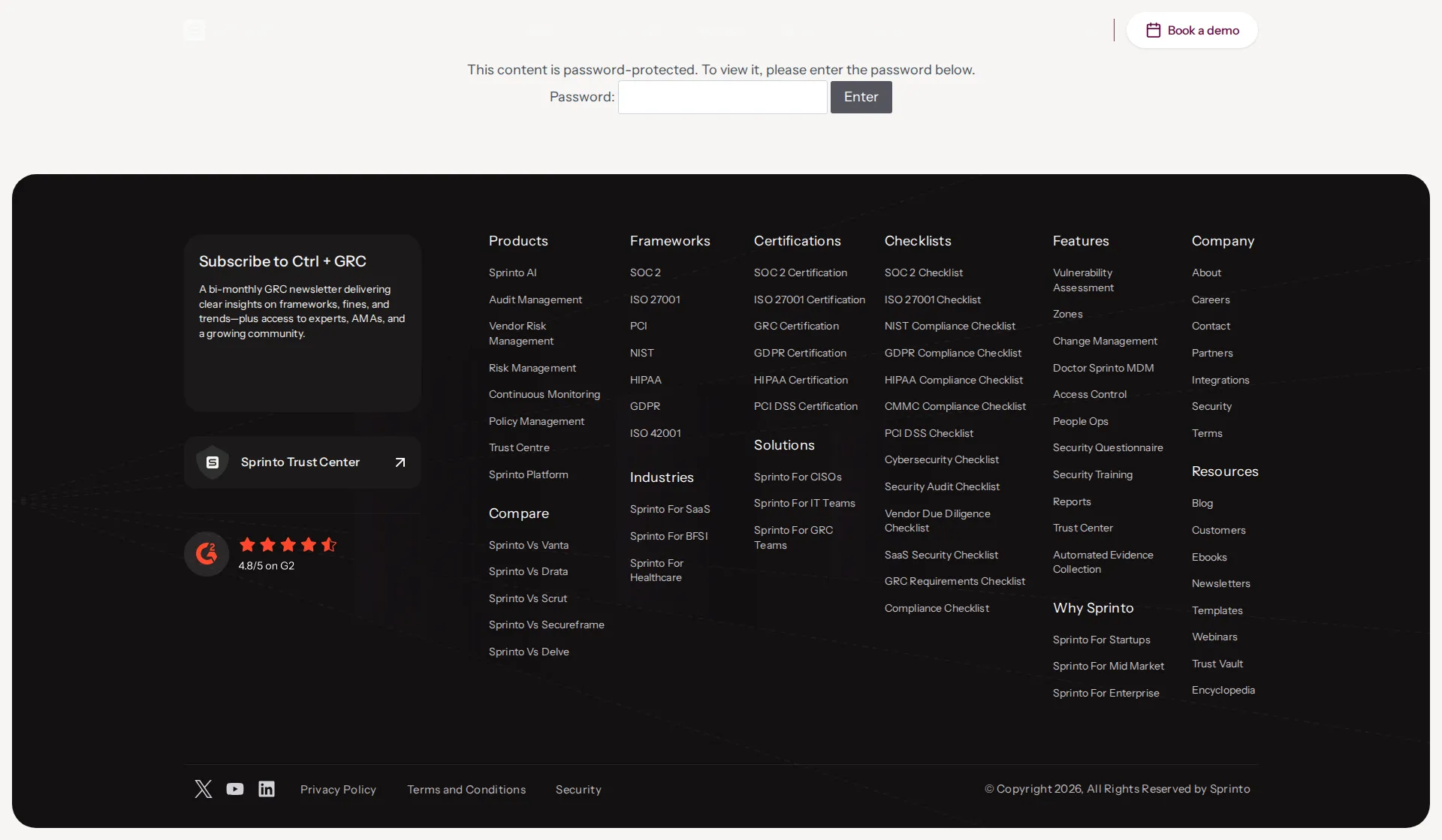
Task: Open SaaS Security Checklist link
Action: (x=941, y=555)
